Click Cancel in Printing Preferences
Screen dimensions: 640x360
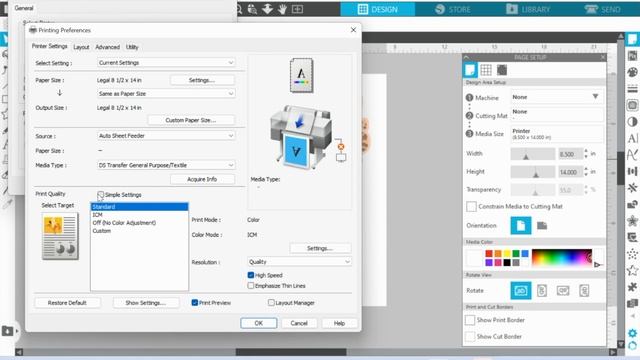299,323
